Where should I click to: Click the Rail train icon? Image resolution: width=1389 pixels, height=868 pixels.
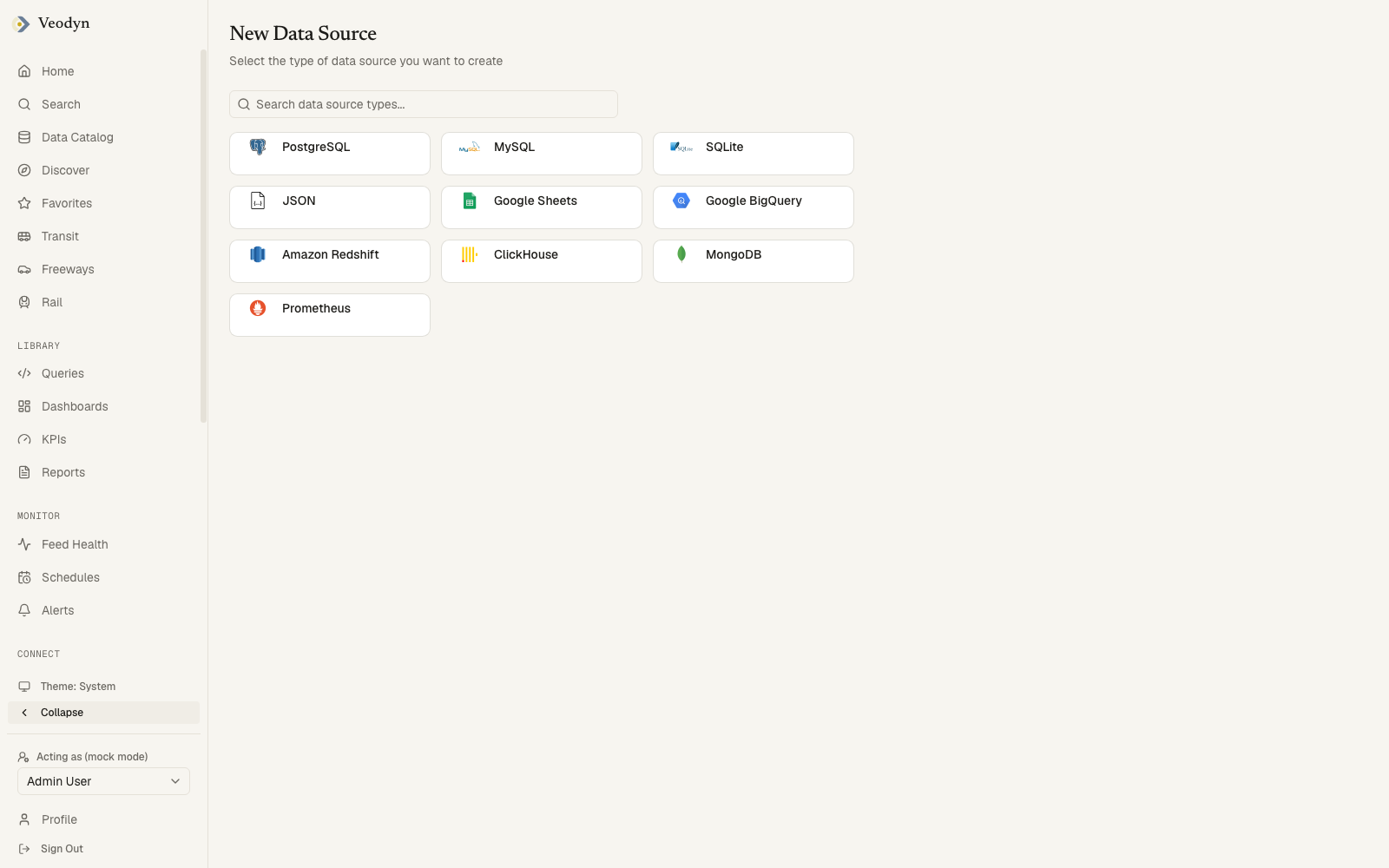click(x=24, y=302)
